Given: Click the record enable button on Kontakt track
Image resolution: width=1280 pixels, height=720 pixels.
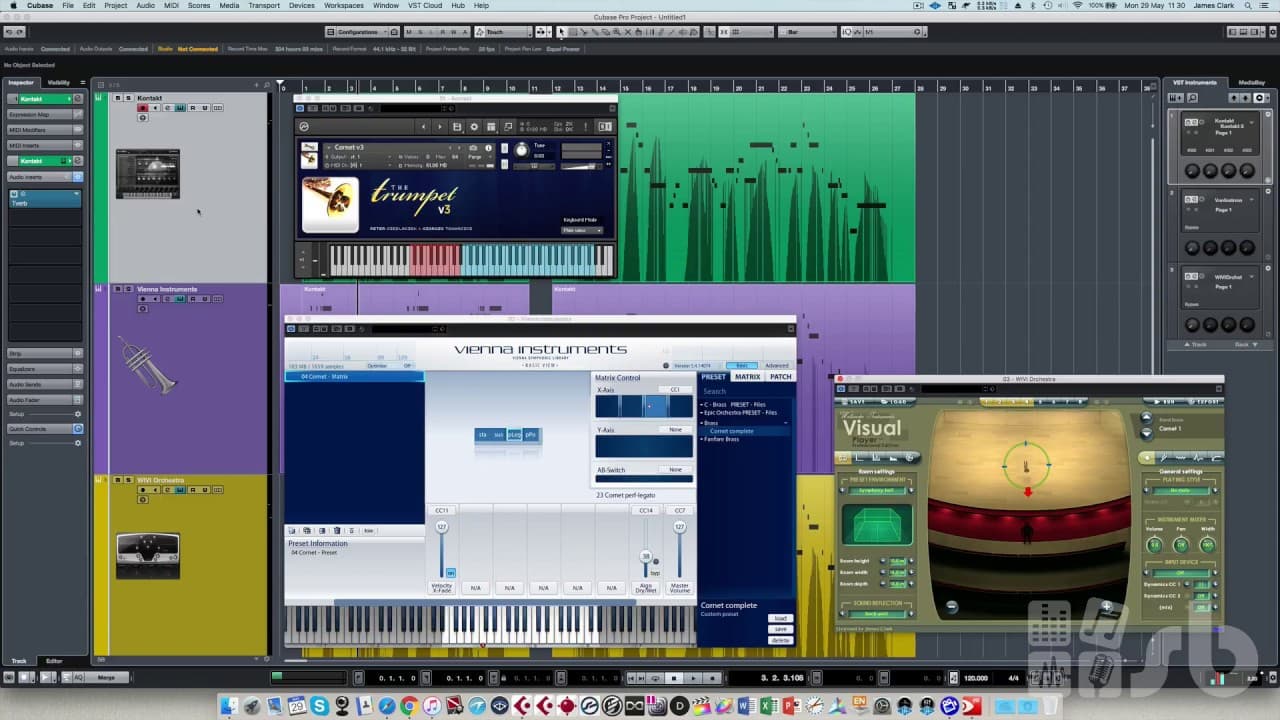Looking at the screenshot, I should tap(143, 108).
